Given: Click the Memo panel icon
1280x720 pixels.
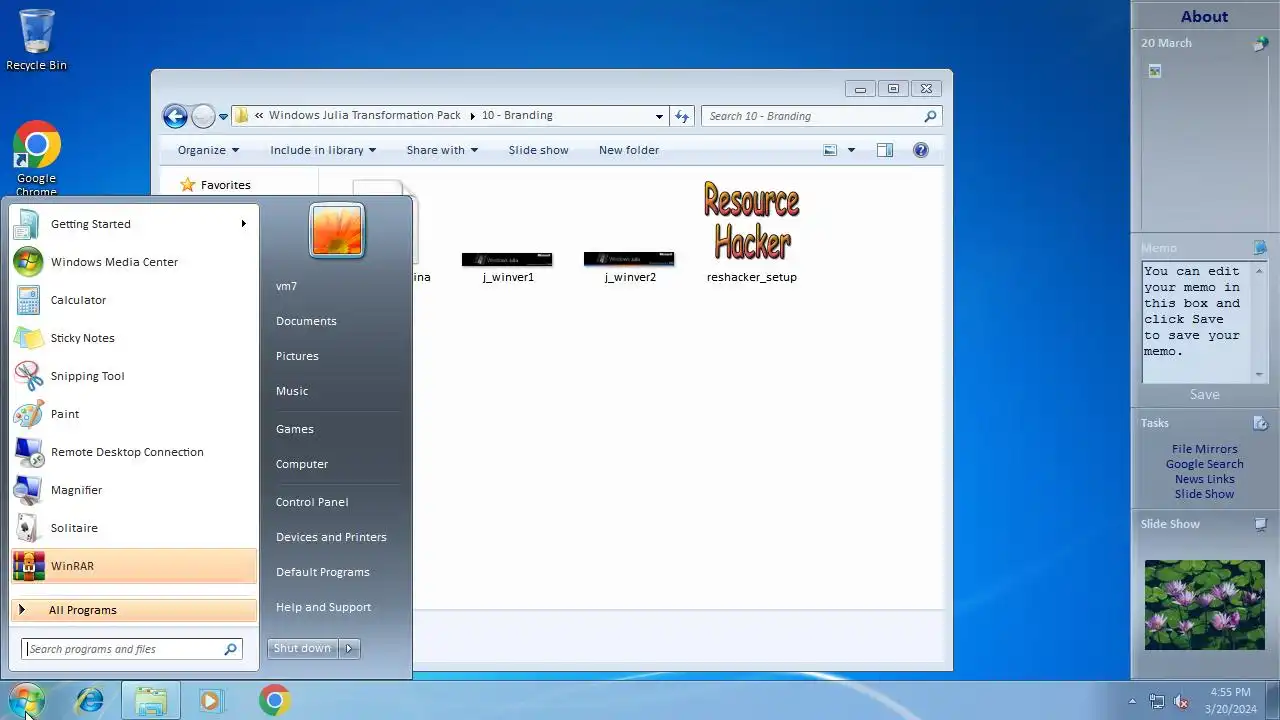Looking at the screenshot, I should pyautogui.click(x=1260, y=248).
